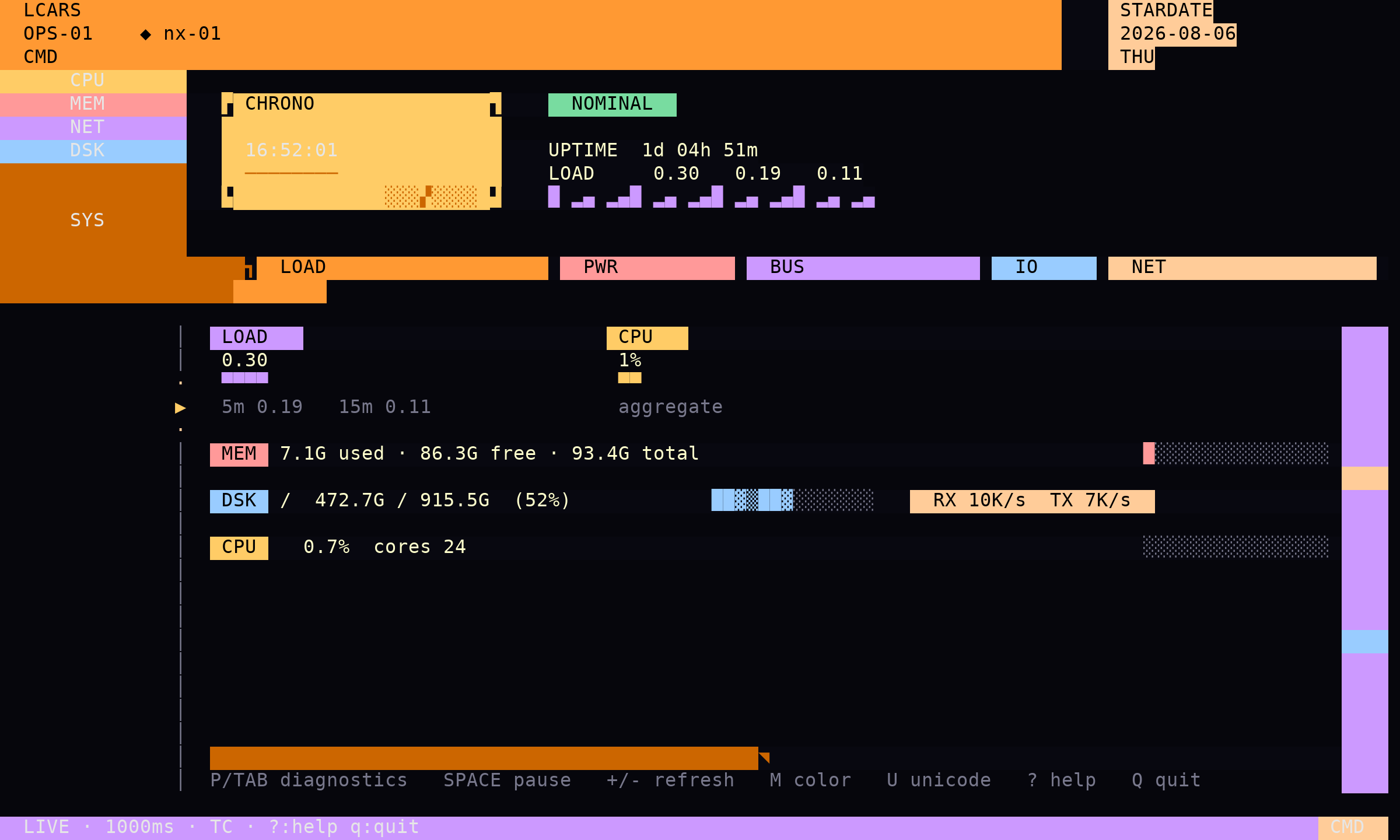Click the SPACE pause hint
The width and height of the screenshot is (1400, 840).
tap(508, 780)
